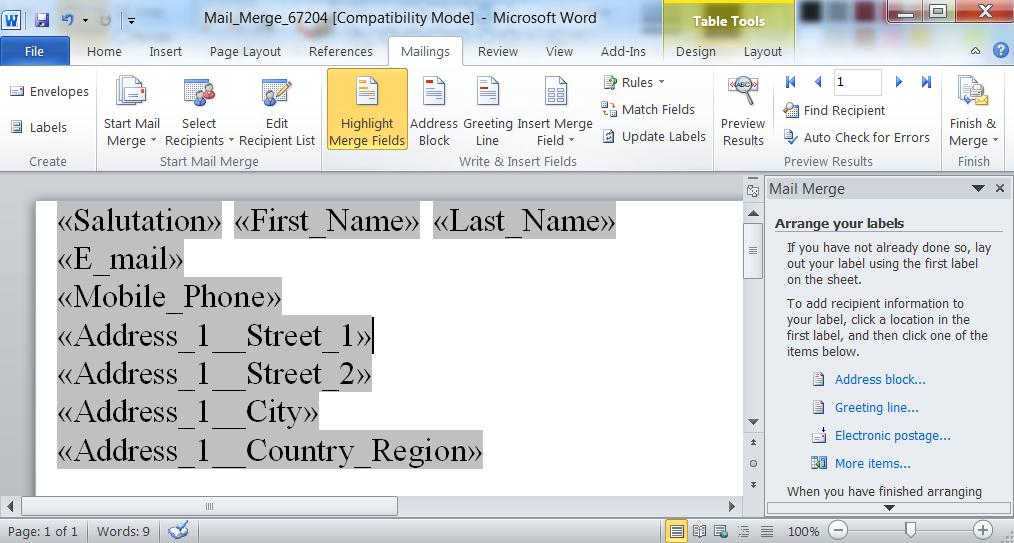Go to first record arrow
The height and width of the screenshot is (543, 1014).
(790, 82)
